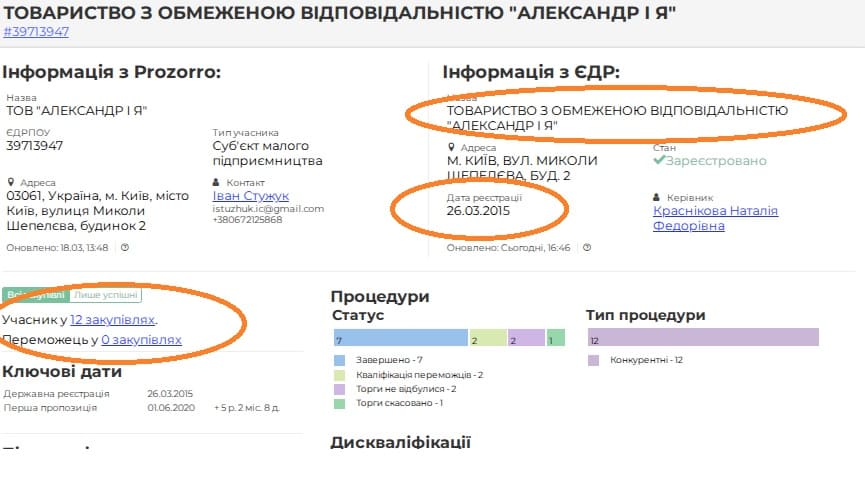
Task: Open Іван Стужук contact link
Action: [250, 196]
